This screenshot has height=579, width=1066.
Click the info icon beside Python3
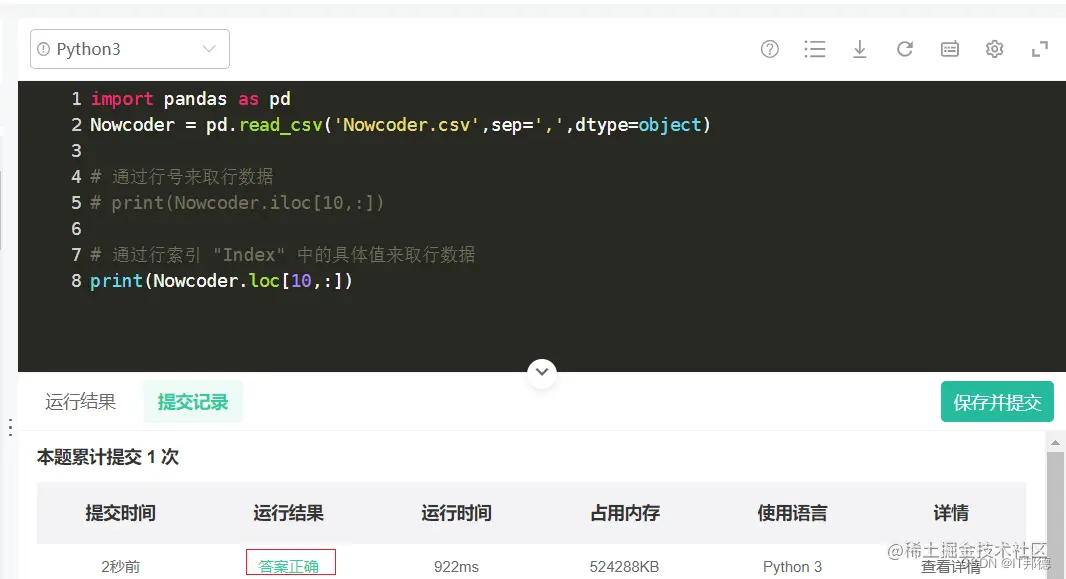point(44,49)
